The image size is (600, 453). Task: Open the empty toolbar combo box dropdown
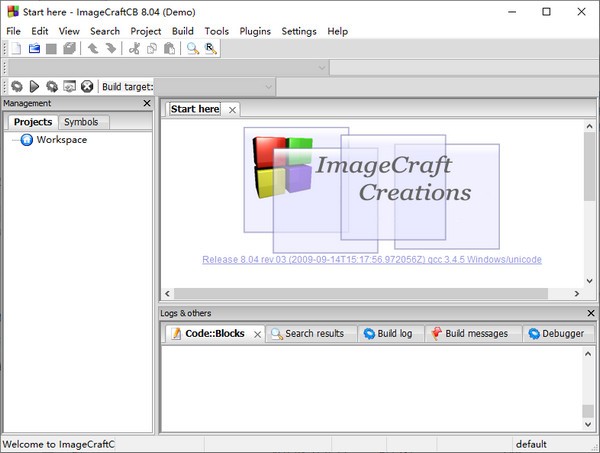322,67
